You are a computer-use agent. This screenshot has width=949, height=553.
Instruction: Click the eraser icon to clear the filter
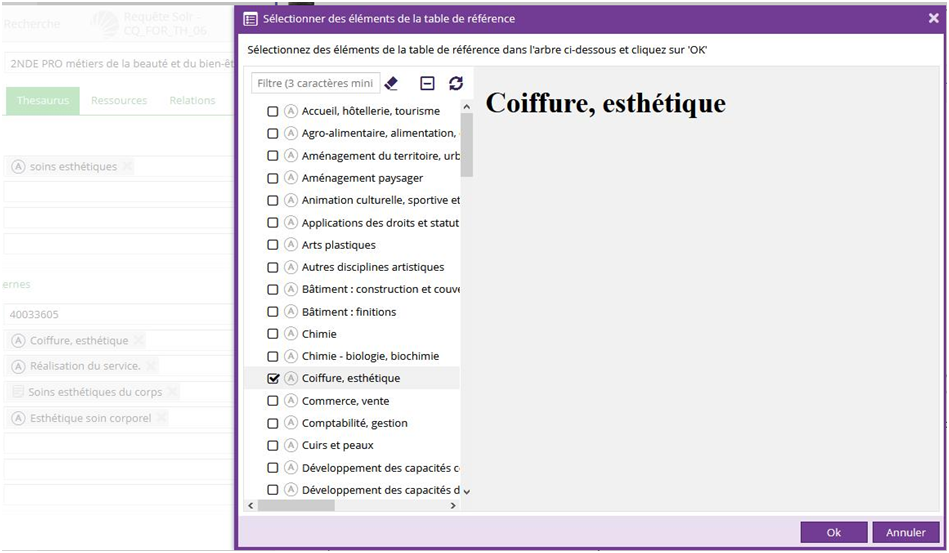point(391,83)
